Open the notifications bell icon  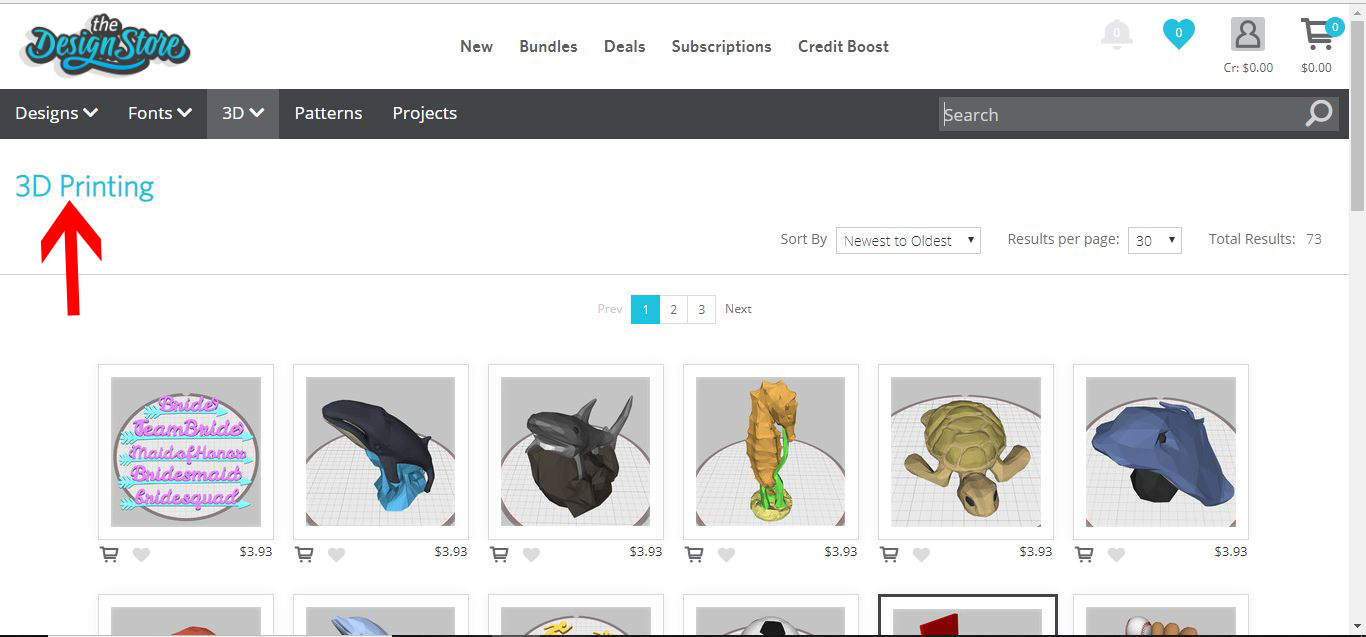[x=1116, y=34]
